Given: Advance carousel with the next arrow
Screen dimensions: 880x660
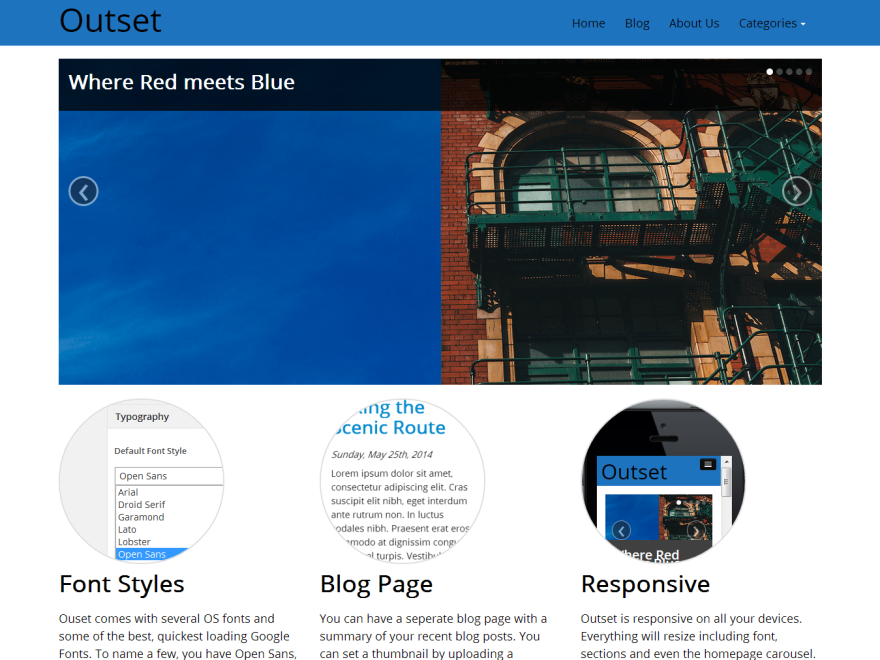Looking at the screenshot, I should (796, 191).
